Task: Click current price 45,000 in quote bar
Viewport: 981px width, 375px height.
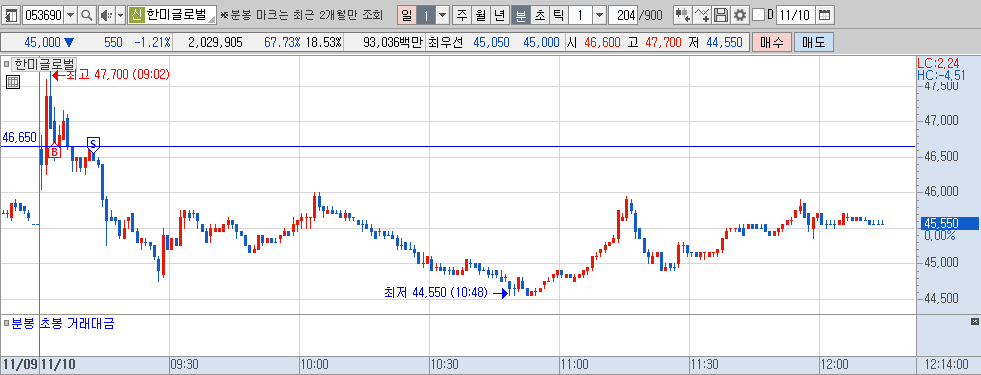Action: coord(43,43)
